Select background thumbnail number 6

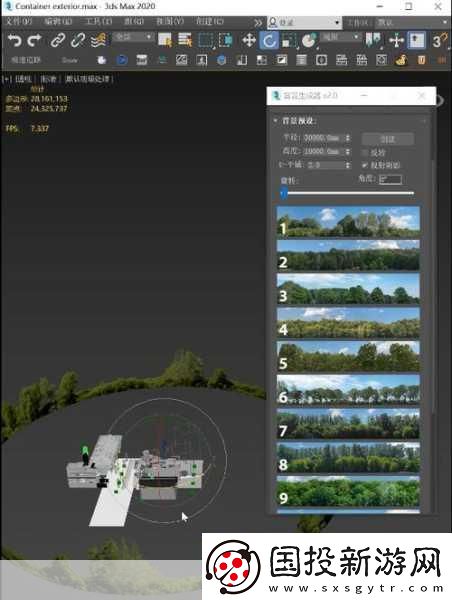click(x=348, y=390)
